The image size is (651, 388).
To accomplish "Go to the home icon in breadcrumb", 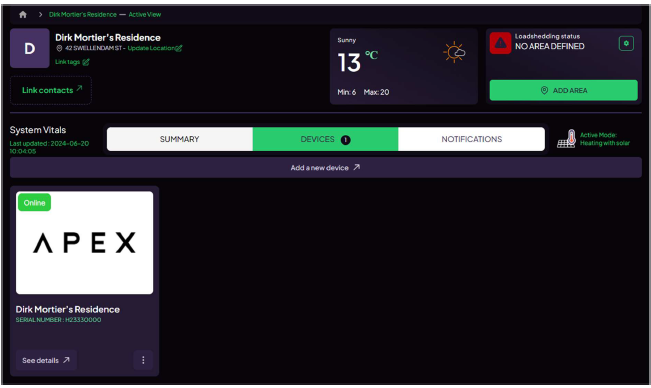I will 23,15.
